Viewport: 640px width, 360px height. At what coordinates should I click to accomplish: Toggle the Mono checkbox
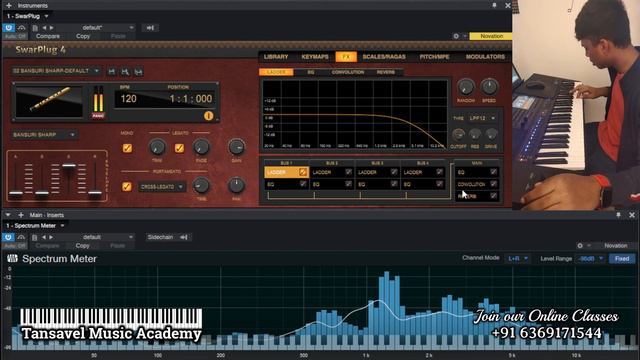[x=127, y=148]
